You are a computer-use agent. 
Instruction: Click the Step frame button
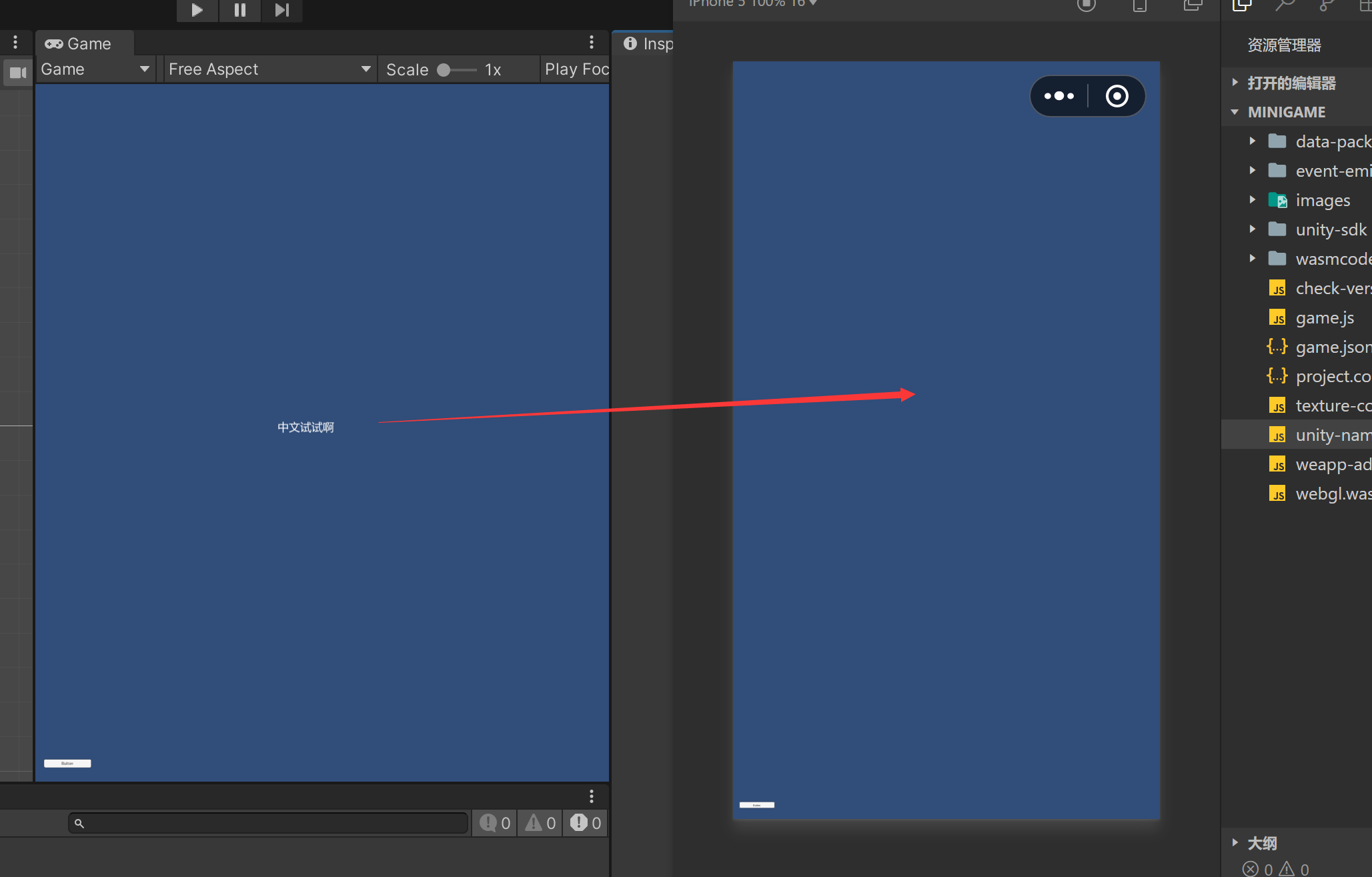pos(282,10)
